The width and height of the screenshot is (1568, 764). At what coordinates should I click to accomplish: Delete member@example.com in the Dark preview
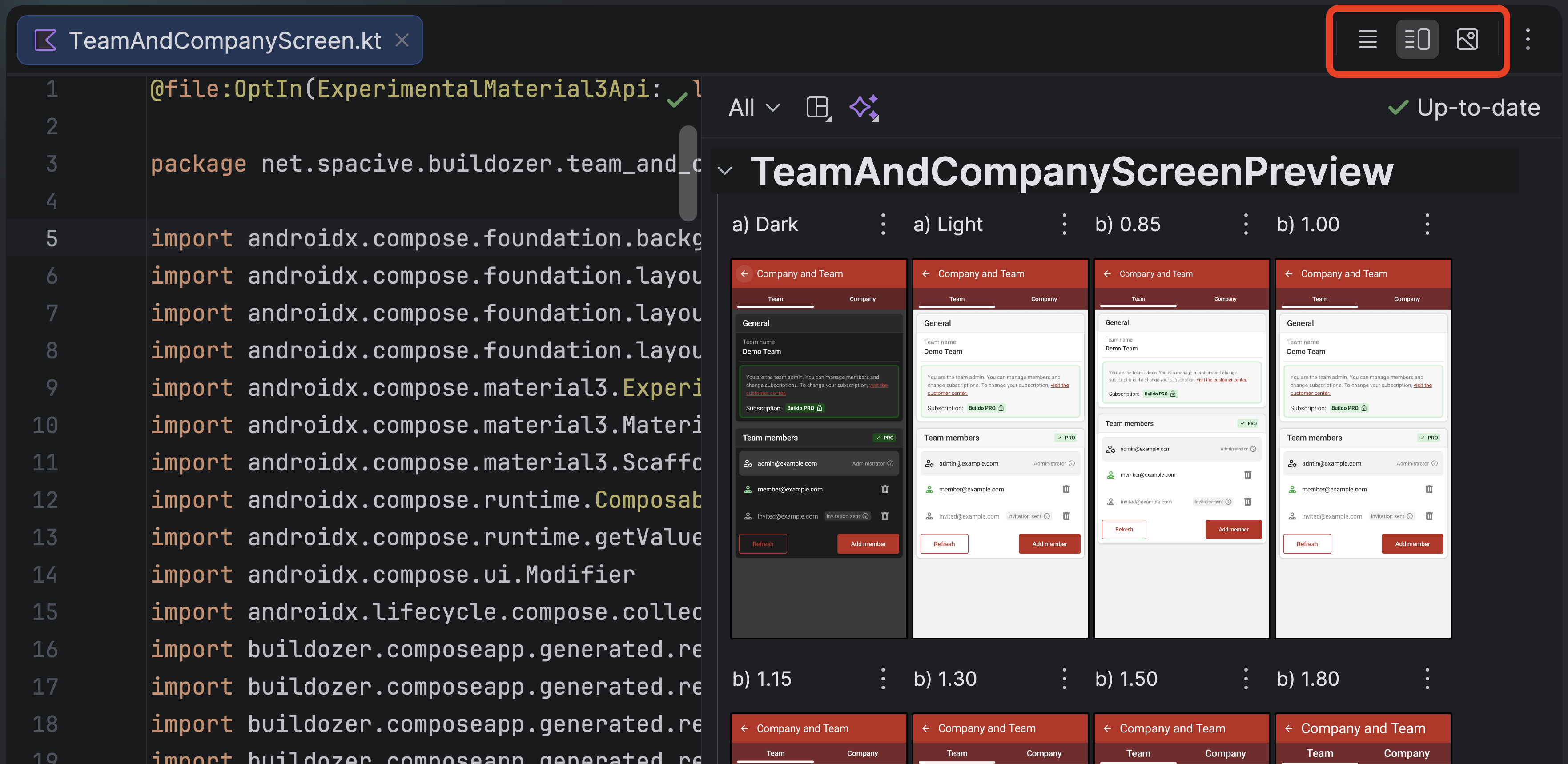885,489
